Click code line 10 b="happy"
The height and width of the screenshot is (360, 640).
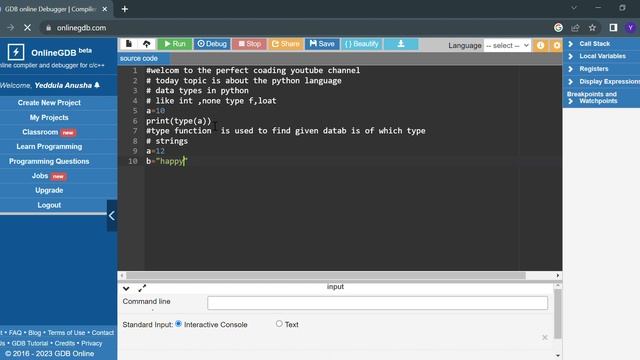tap(167, 161)
